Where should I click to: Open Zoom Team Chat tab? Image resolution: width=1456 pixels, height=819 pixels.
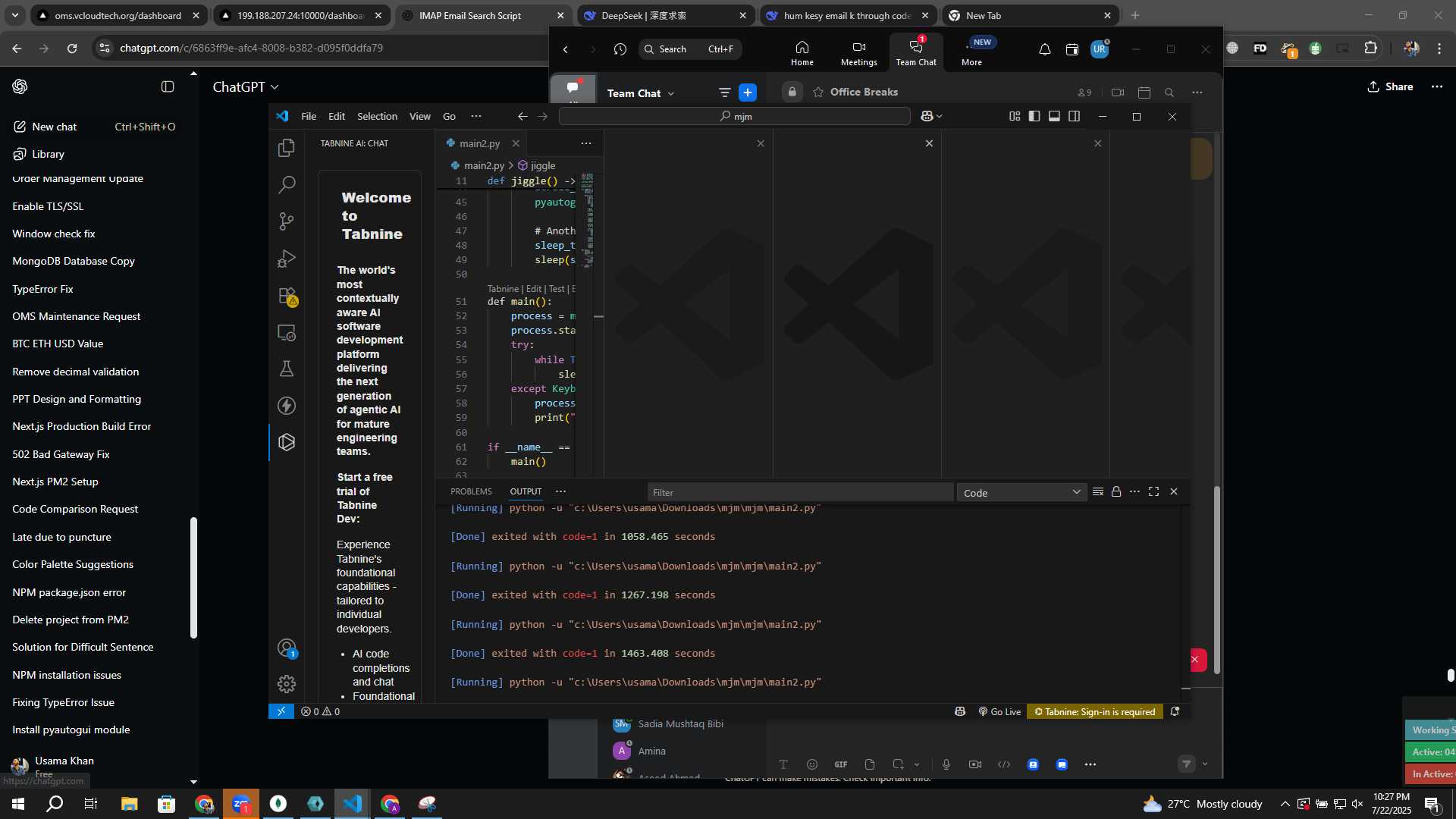916,53
